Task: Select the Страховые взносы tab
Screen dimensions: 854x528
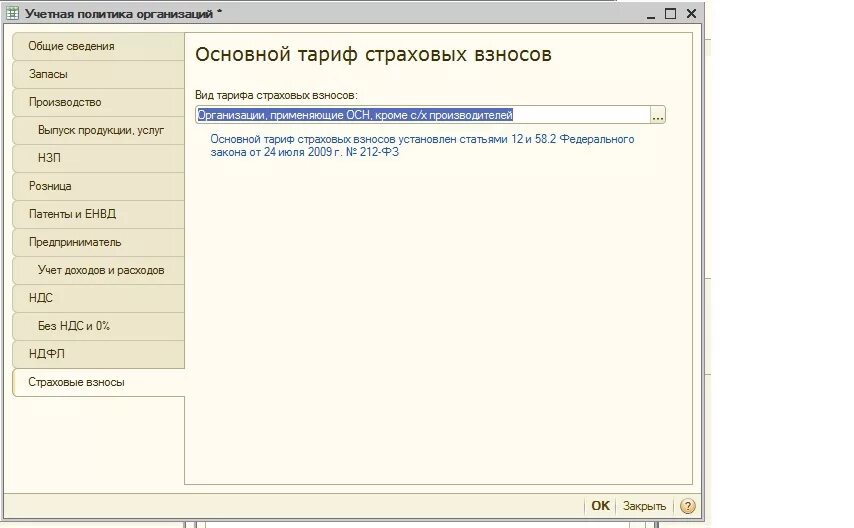Action: pos(99,383)
